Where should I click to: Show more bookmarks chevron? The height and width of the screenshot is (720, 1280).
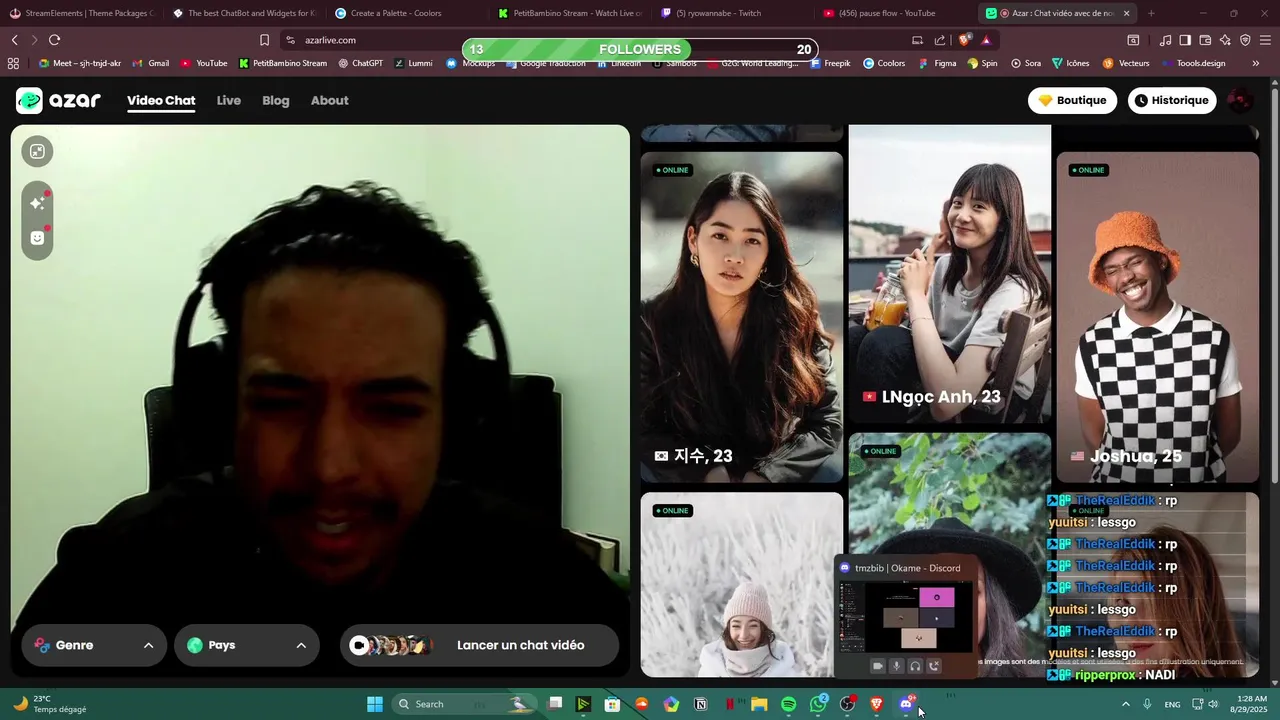click(1256, 63)
